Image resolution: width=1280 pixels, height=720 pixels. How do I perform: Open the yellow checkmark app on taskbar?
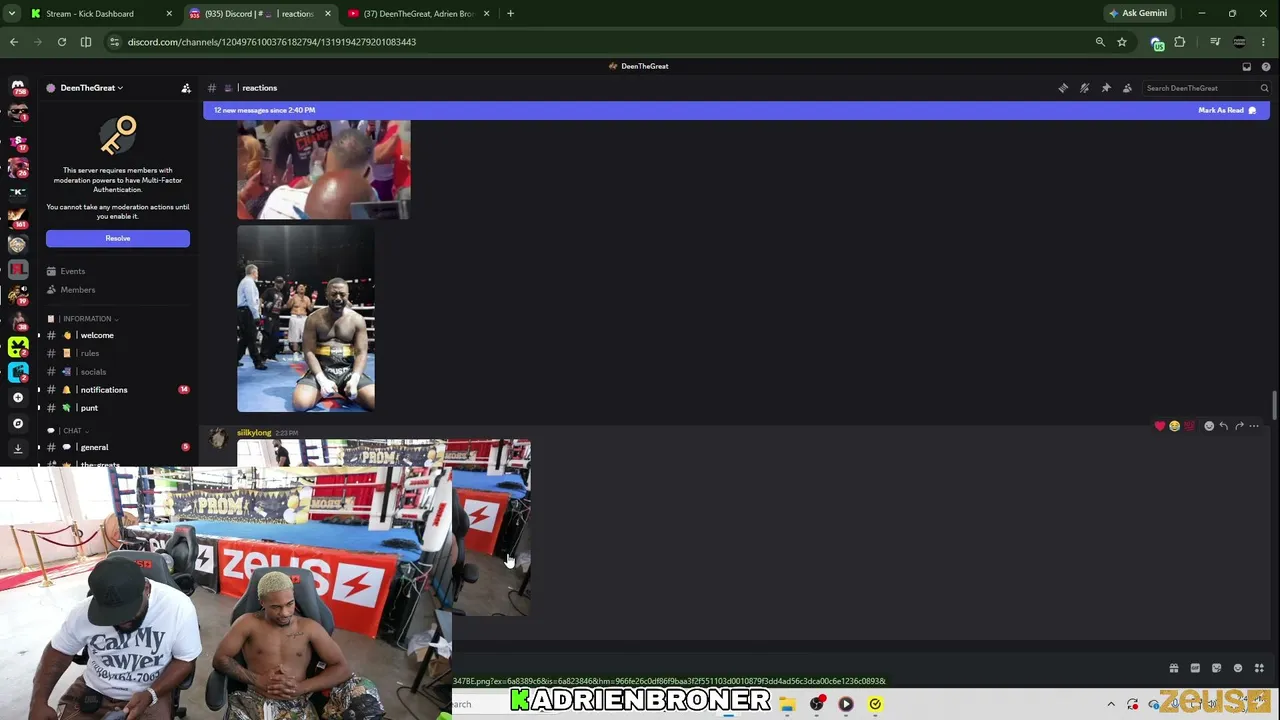coord(875,704)
